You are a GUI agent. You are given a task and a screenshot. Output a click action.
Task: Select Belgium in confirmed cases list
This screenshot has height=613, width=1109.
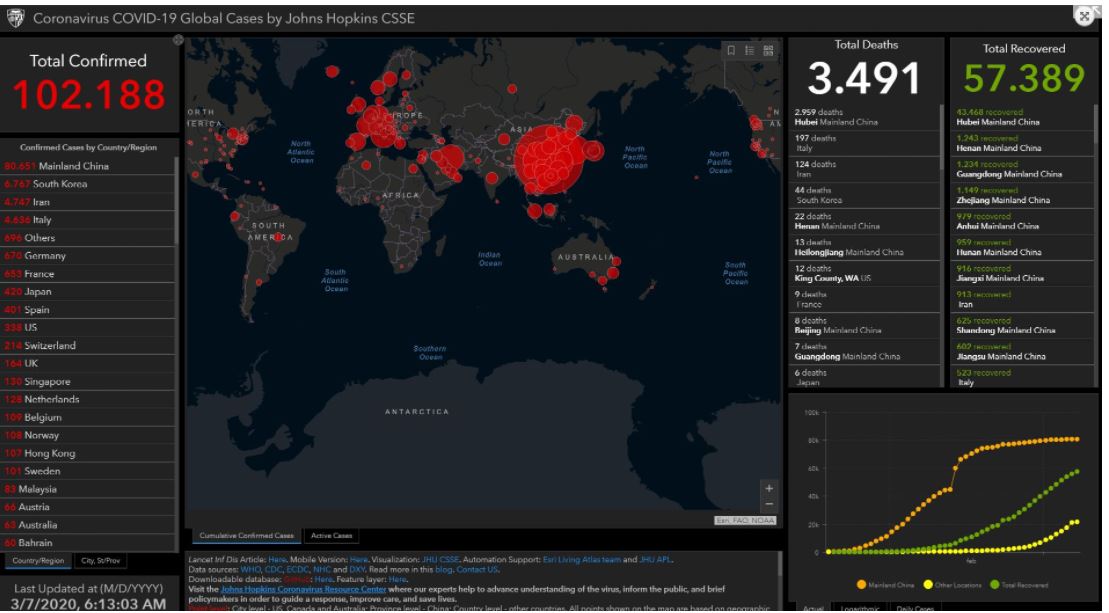[87, 418]
